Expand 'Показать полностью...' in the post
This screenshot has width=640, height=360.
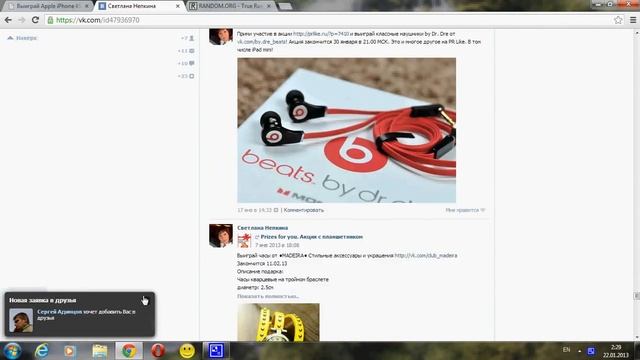(x=268, y=296)
